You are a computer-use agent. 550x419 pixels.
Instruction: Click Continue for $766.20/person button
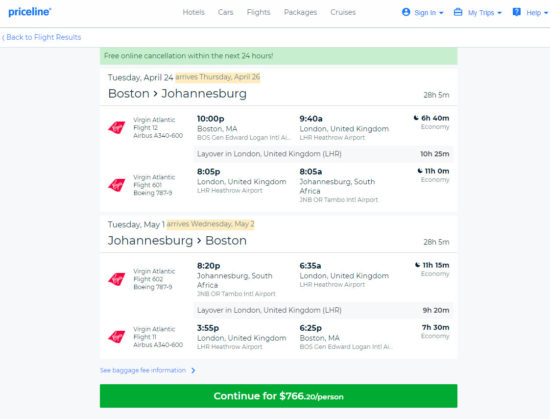click(279, 396)
